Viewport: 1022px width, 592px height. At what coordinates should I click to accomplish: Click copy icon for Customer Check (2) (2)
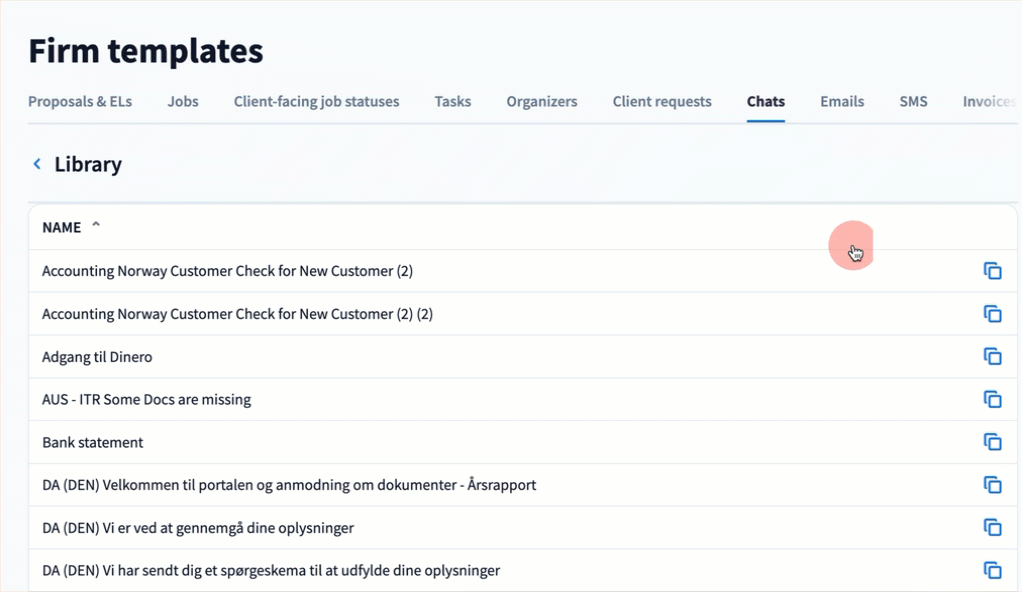[x=992, y=314]
